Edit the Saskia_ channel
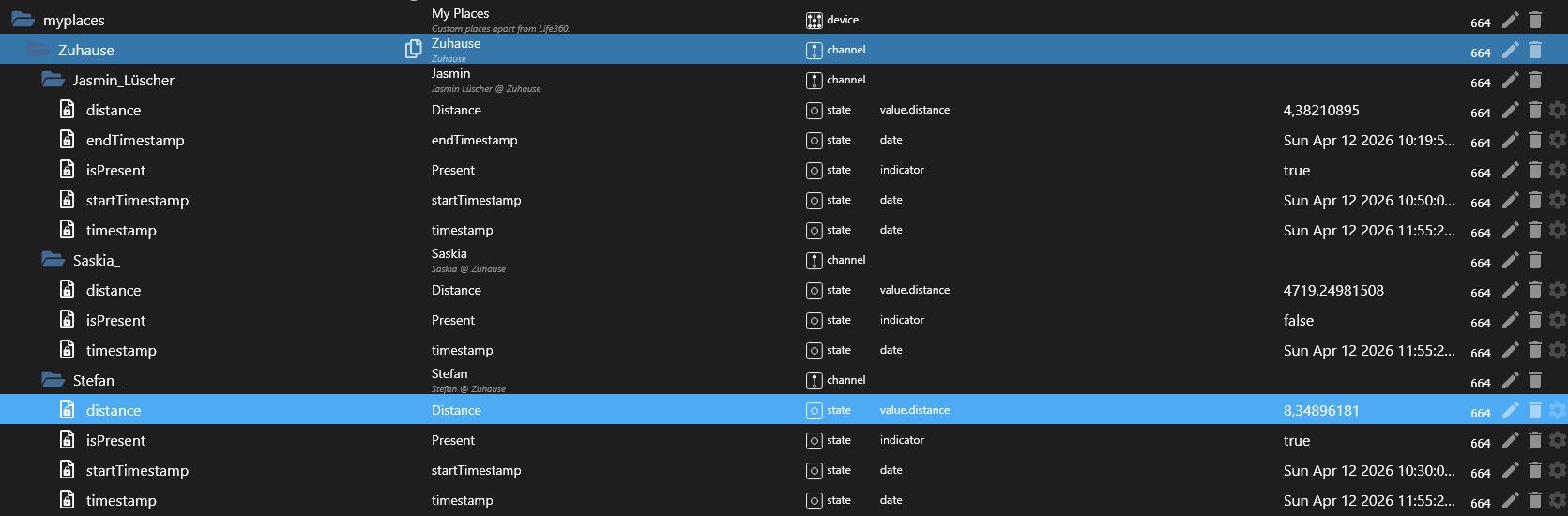Viewport: 1568px width, 516px height. click(x=1510, y=260)
